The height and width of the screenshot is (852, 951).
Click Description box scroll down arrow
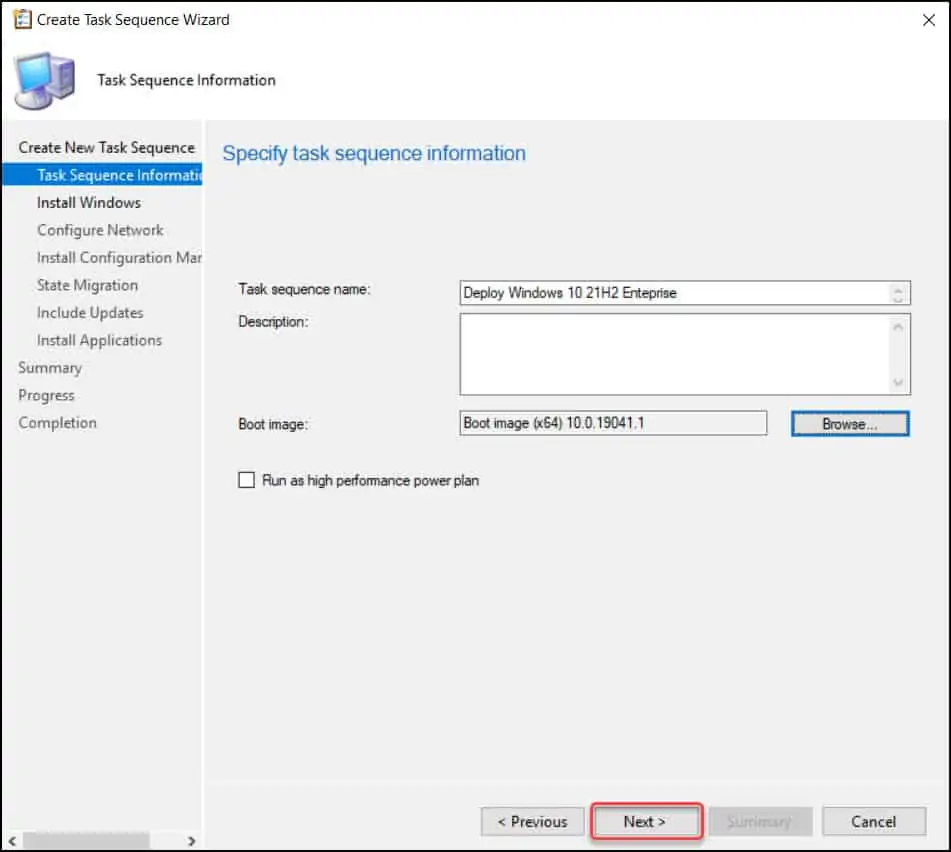[x=898, y=383]
